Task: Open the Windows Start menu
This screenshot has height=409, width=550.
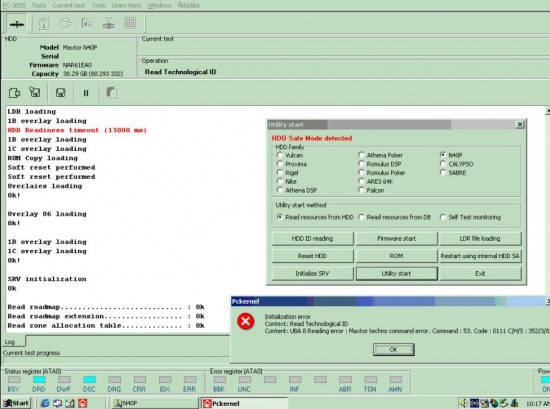Action: [x=16, y=403]
